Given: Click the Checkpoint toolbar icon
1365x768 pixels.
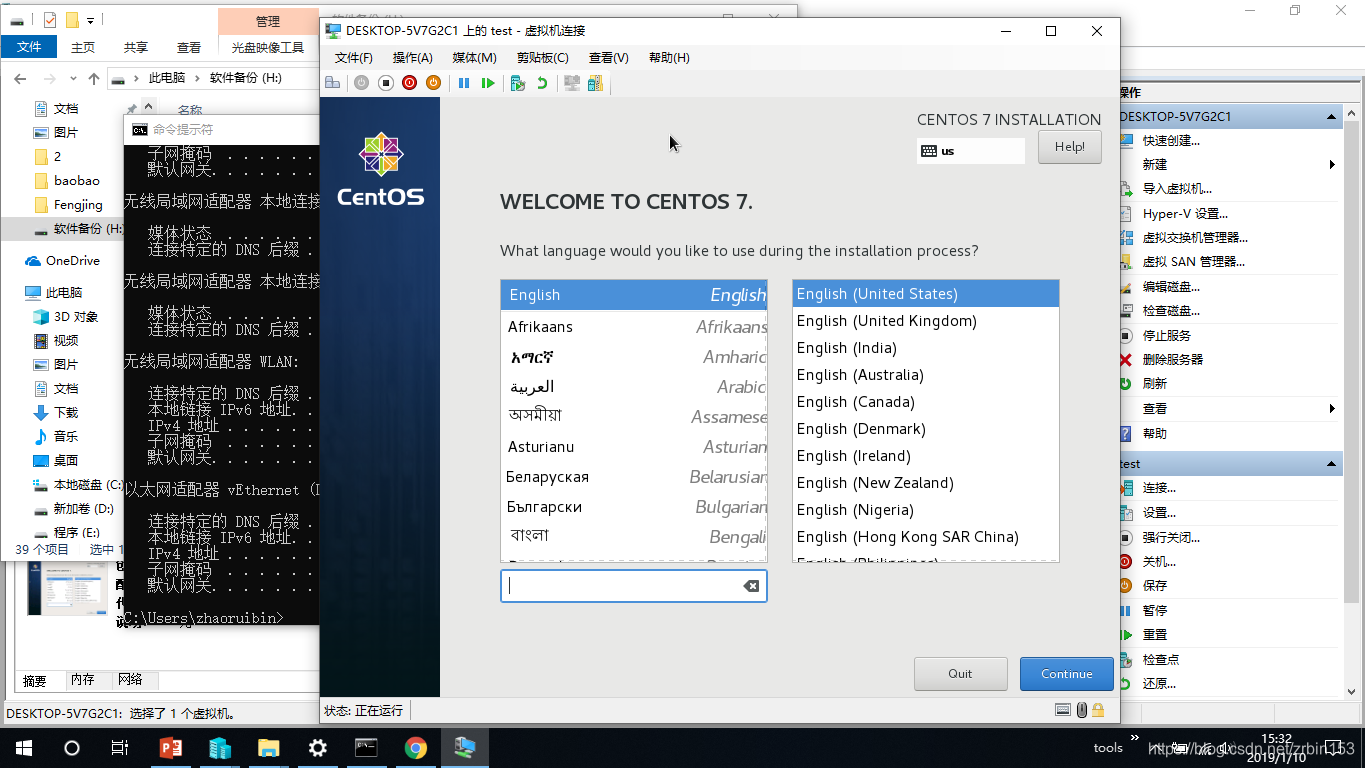Looking at the screenshot, I should [x=517, y=83].
